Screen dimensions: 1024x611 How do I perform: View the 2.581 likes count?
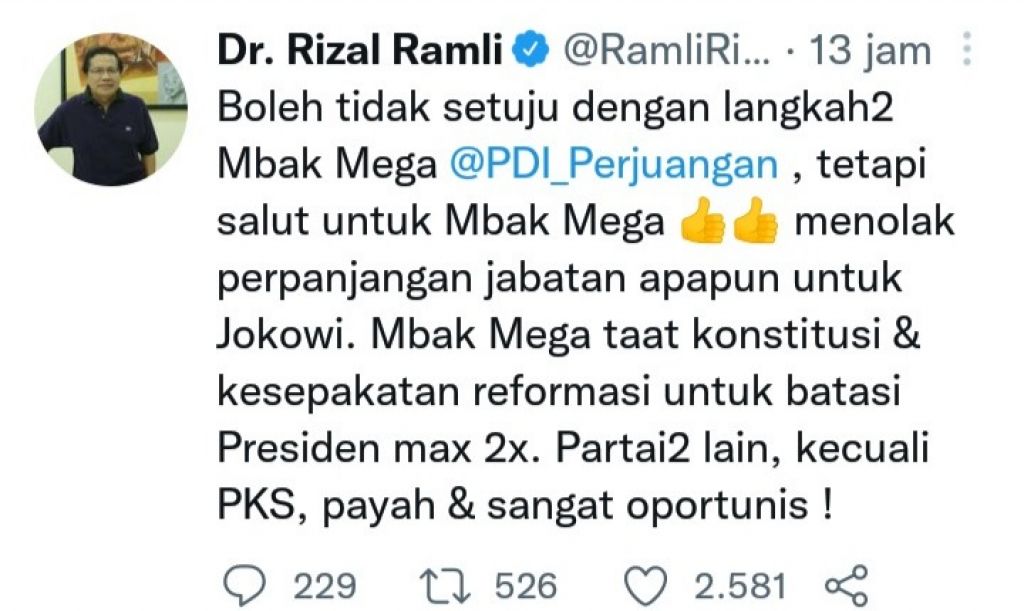pyautogui.click(x=740, y=586)
